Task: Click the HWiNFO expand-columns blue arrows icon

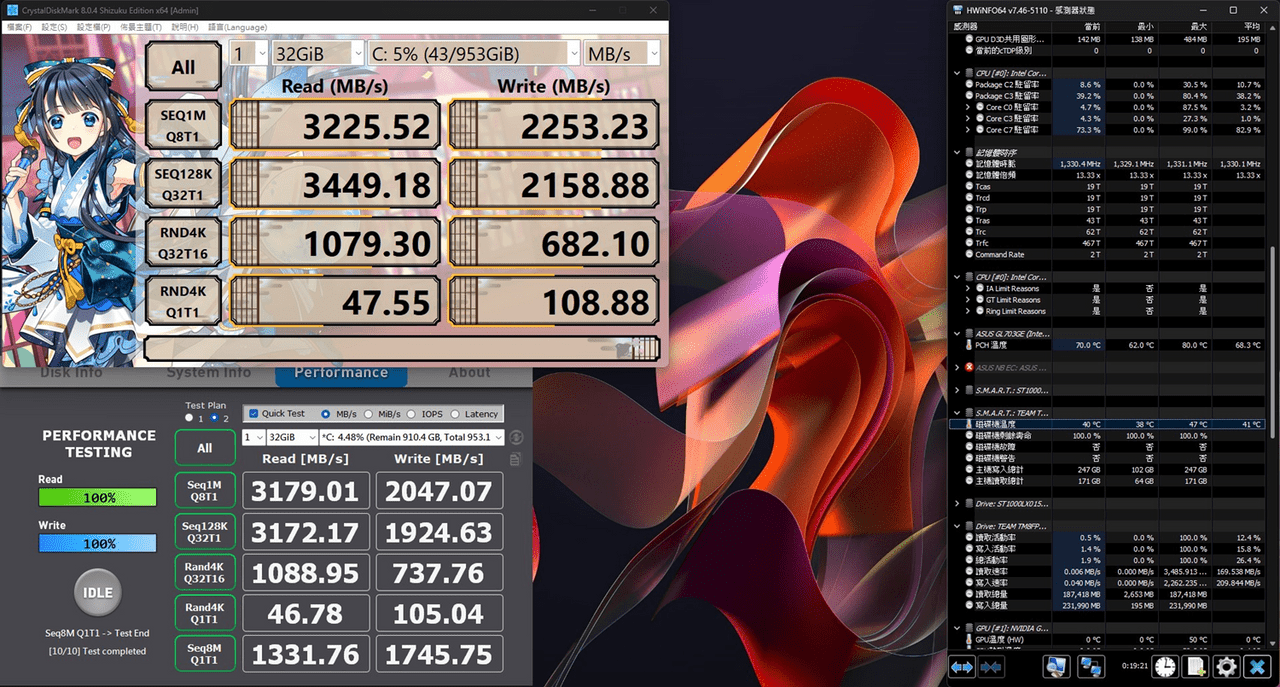Action: point(962,667)
